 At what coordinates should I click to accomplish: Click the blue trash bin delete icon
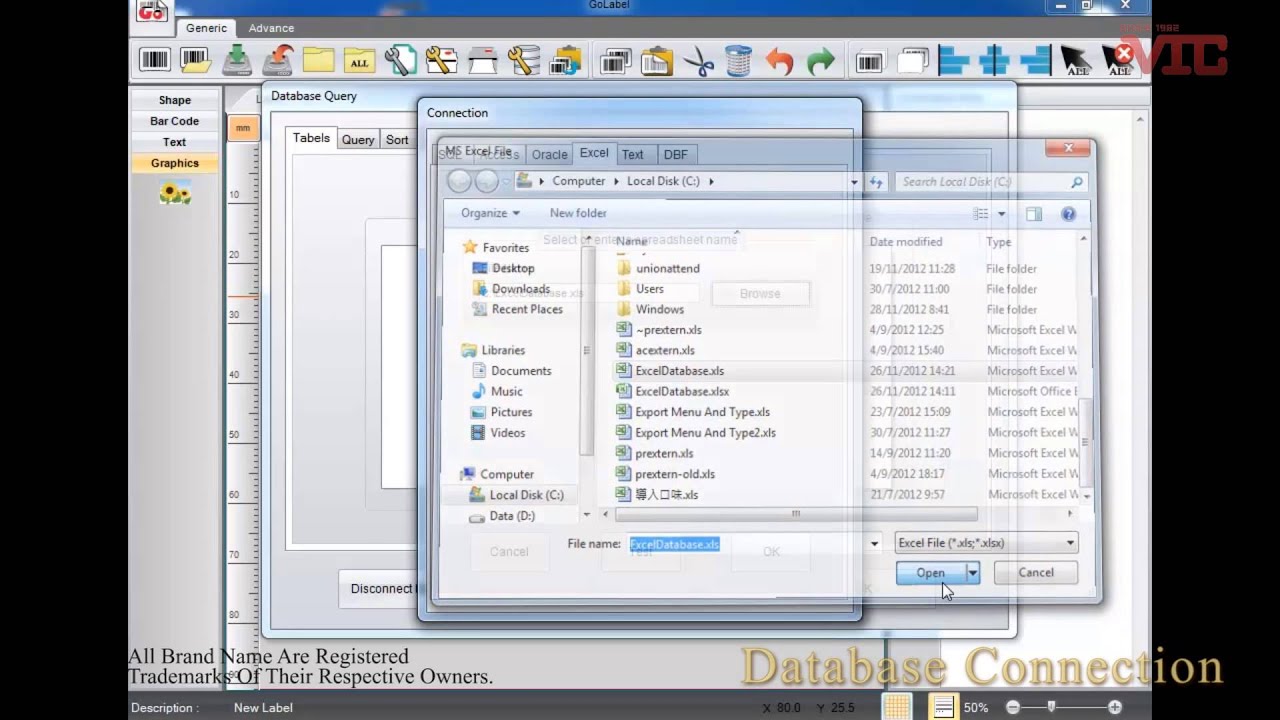[738, 61]
